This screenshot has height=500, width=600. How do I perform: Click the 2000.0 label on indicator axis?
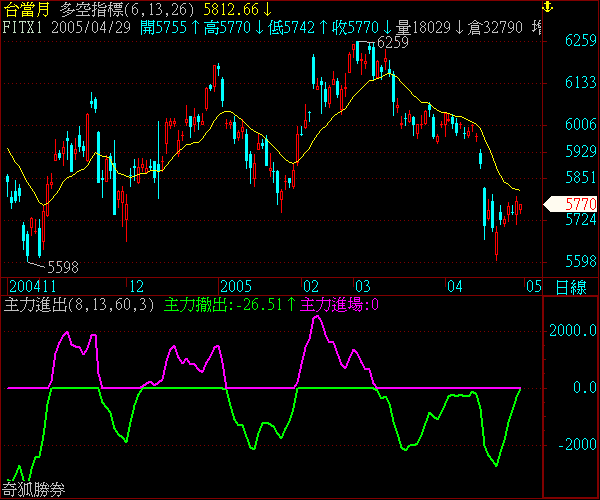(x=576, y=330)
